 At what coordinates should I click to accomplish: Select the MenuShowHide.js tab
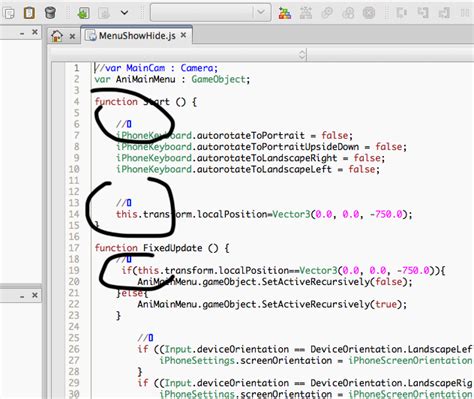coord(137,35)
